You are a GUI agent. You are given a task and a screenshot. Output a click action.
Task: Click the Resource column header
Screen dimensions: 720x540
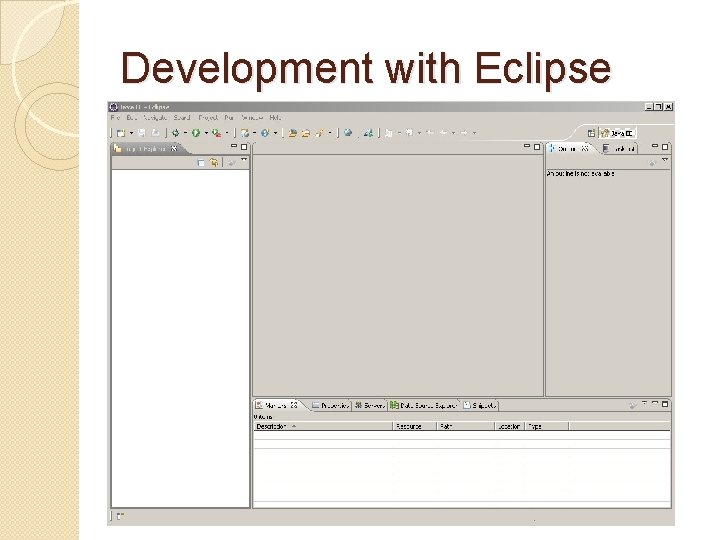pyautogui.click(x=414, y=426)
